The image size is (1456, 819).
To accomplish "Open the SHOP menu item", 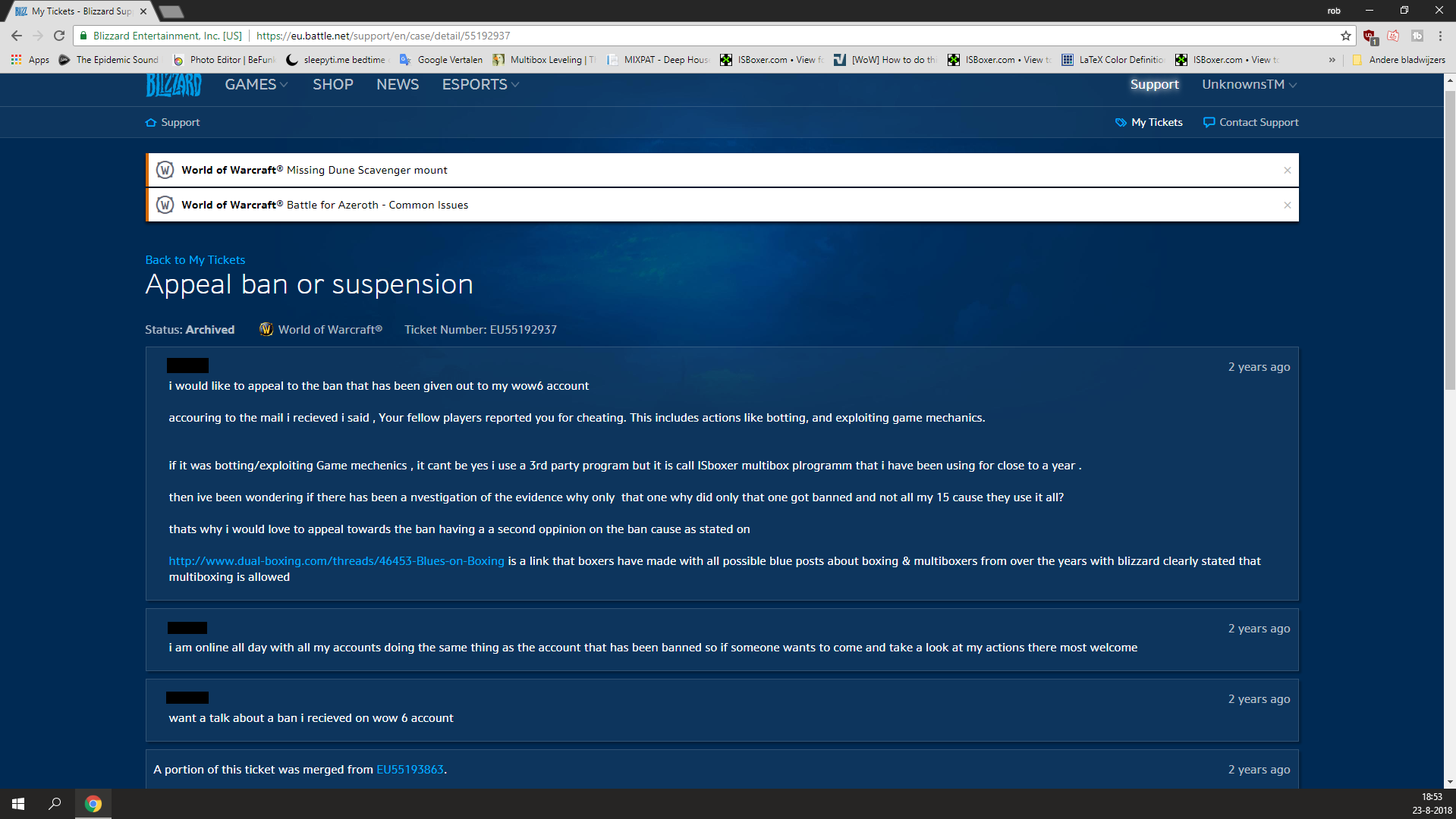I will [333, 85].
